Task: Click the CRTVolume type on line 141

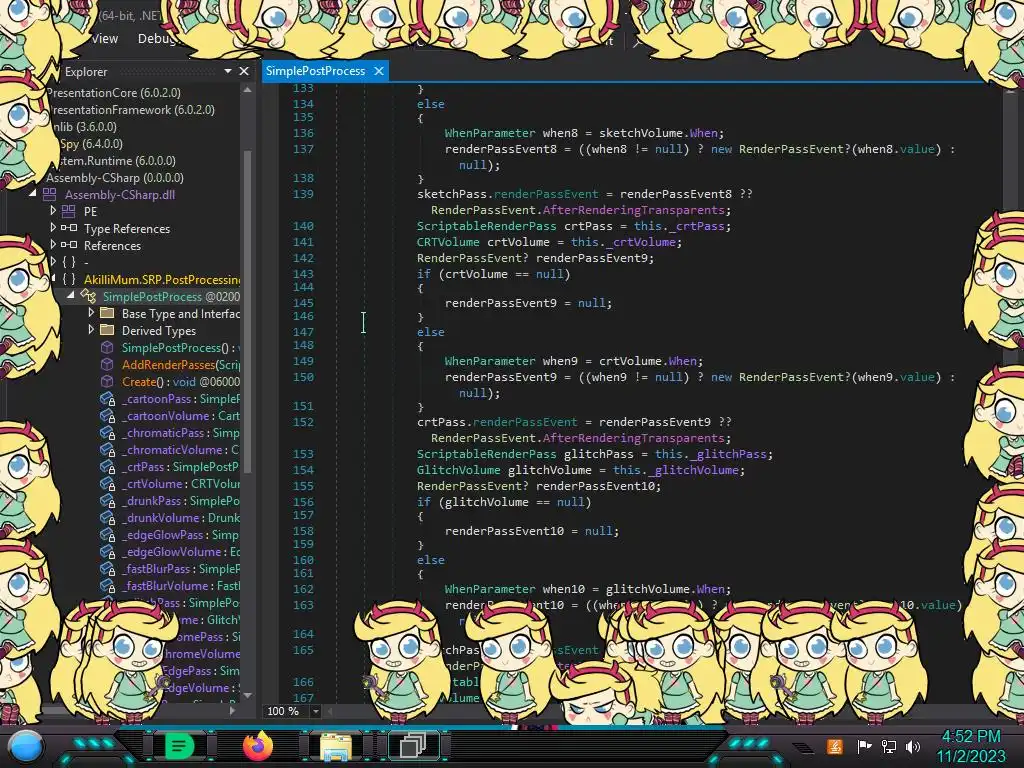Action: [x=448, y=242]
